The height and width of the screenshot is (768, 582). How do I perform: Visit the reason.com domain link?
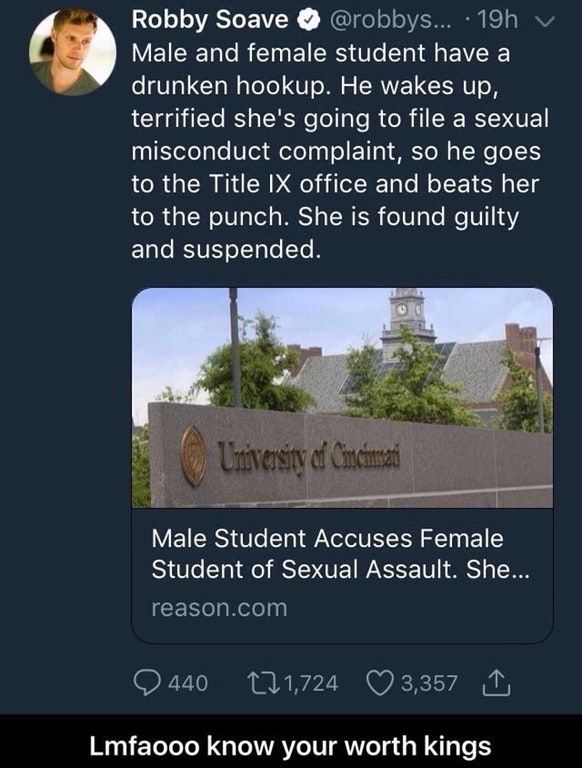tap(219, 608)
